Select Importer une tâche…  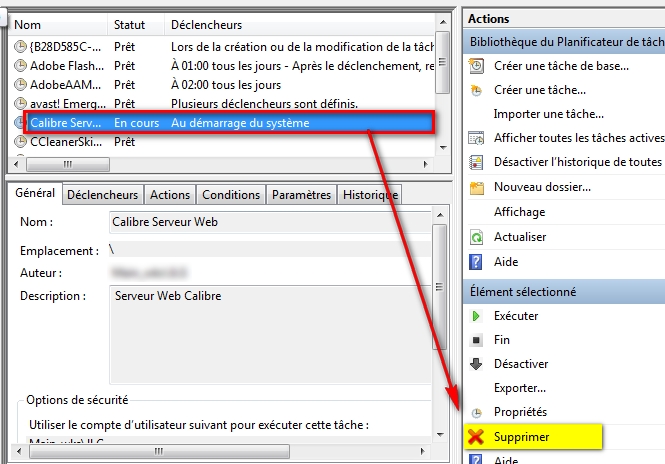point(548,114)
